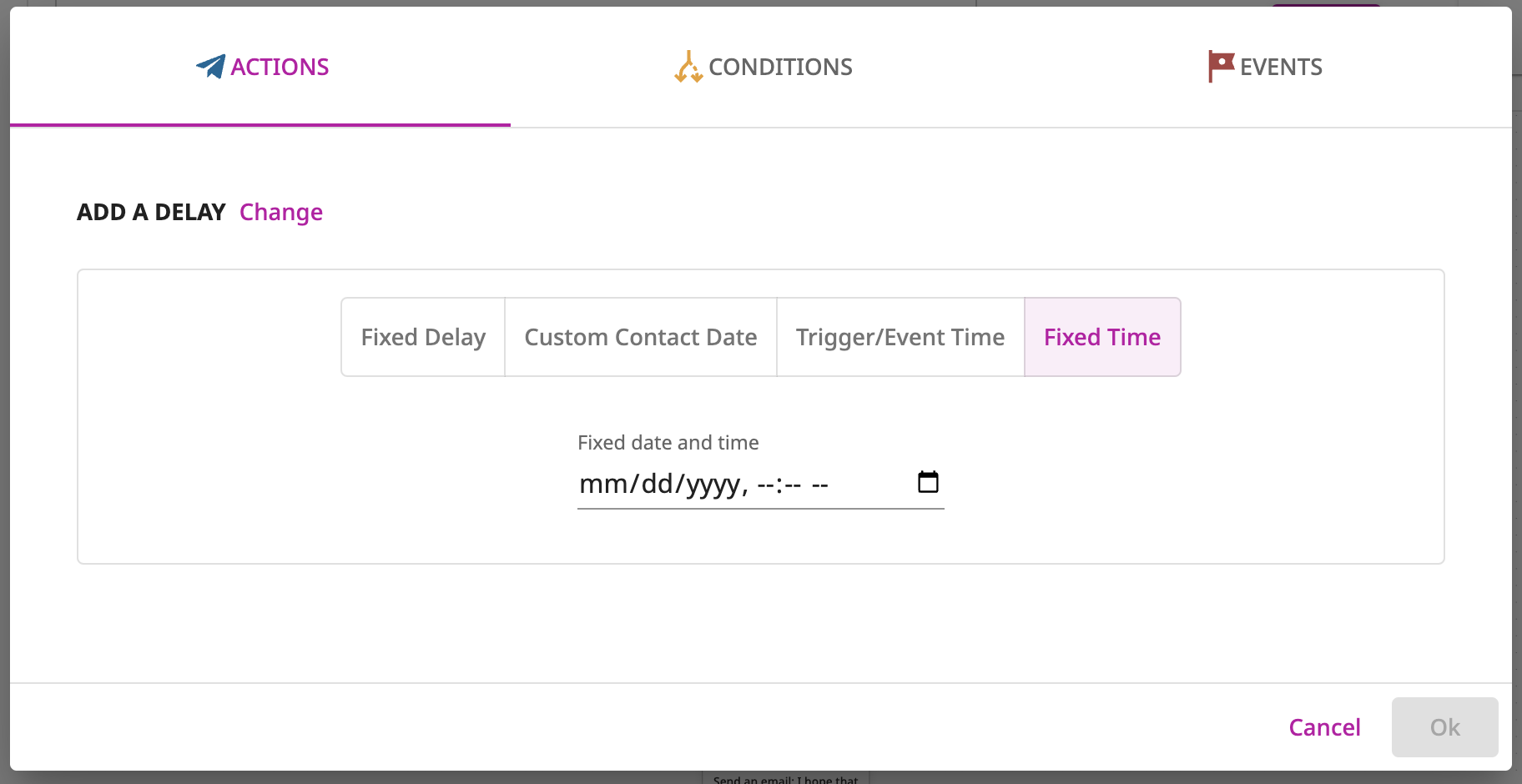Select the Fixed Time delay type
Screen dimensions: 1522x784
(1102, 337)
